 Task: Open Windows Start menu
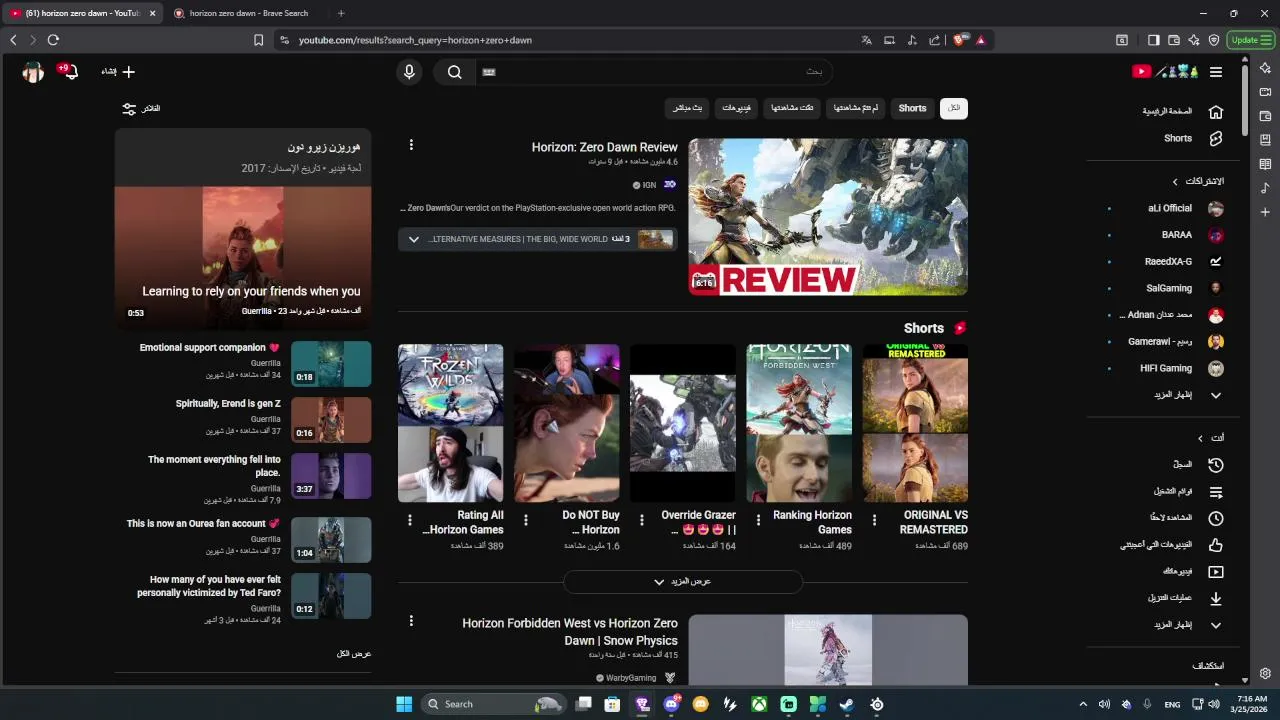pos(404,704)
